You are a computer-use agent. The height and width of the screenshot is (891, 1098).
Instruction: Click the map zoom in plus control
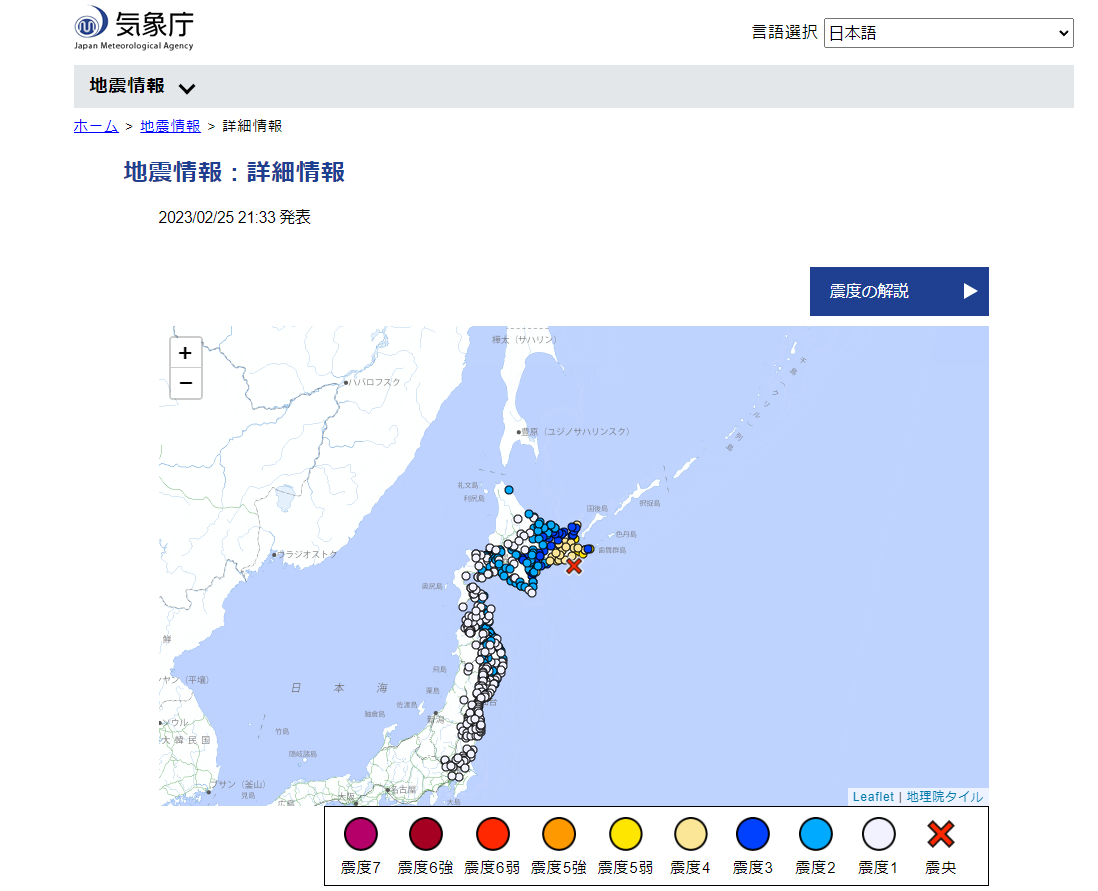tap(185, 353)
